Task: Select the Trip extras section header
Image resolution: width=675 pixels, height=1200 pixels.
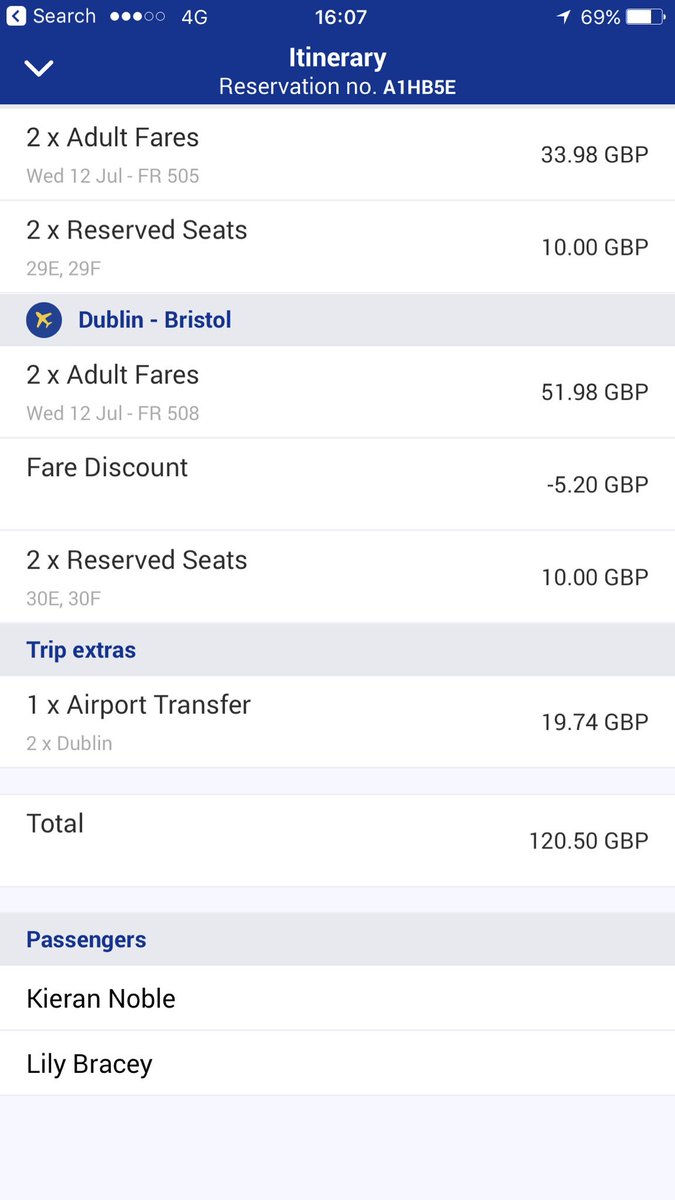Action: [x=81, y=650]
